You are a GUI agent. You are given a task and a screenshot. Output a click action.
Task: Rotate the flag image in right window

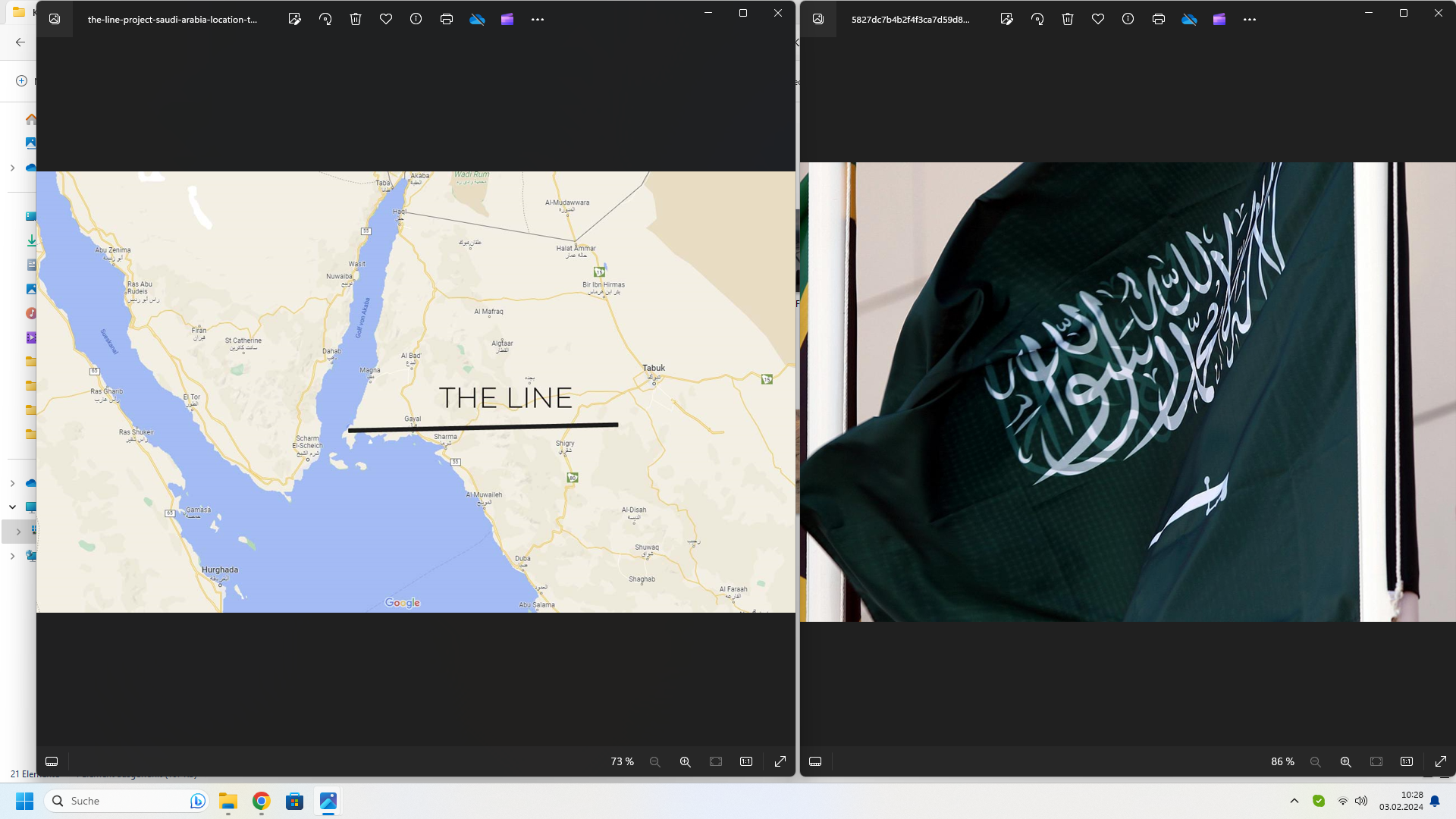(x=1037, y=20)
